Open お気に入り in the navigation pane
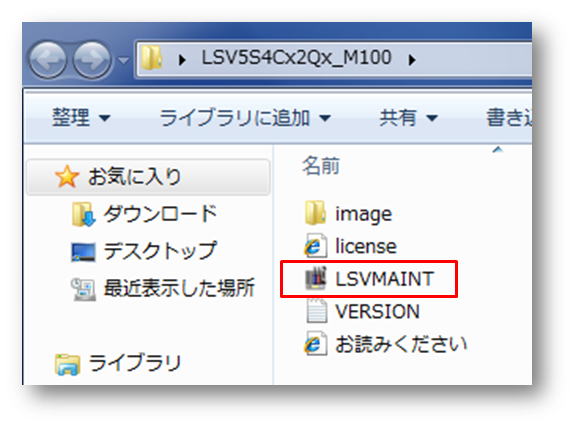The image size is (574, 427). (149, 177)
